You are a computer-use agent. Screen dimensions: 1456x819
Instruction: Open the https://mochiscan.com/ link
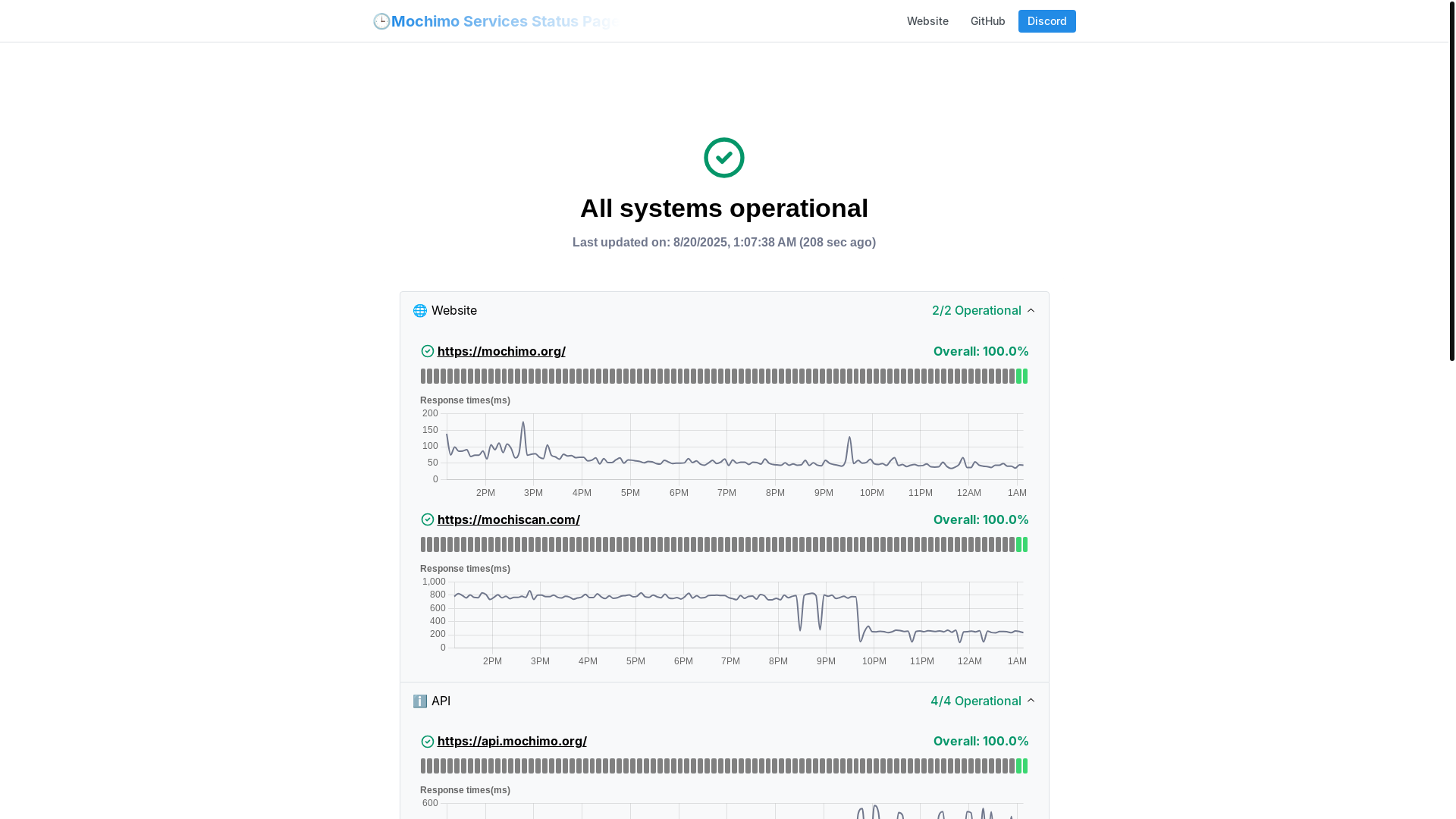click(509, 519)
